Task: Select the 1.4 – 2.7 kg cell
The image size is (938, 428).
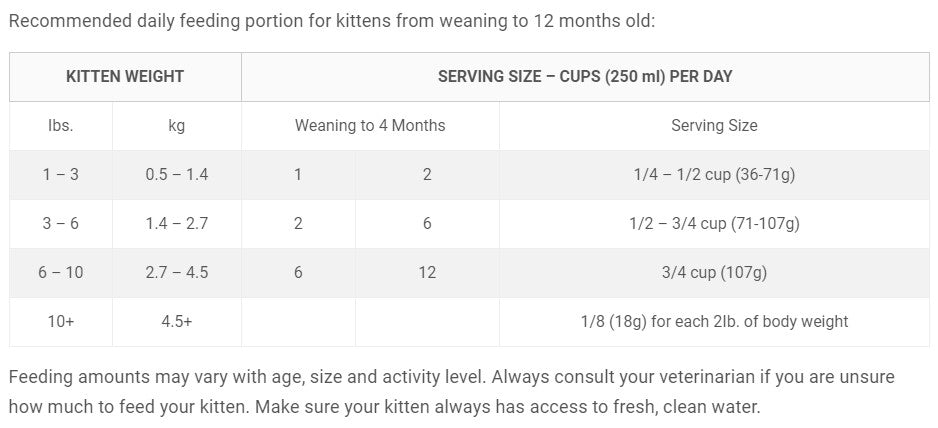Action: tap(177, 224)
